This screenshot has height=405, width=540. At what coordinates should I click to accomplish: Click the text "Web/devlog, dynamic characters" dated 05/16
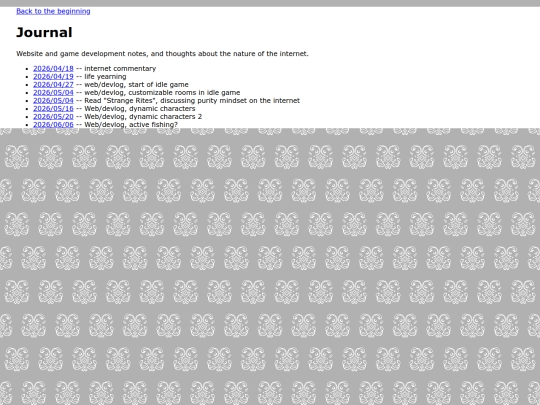coord(140,108)
